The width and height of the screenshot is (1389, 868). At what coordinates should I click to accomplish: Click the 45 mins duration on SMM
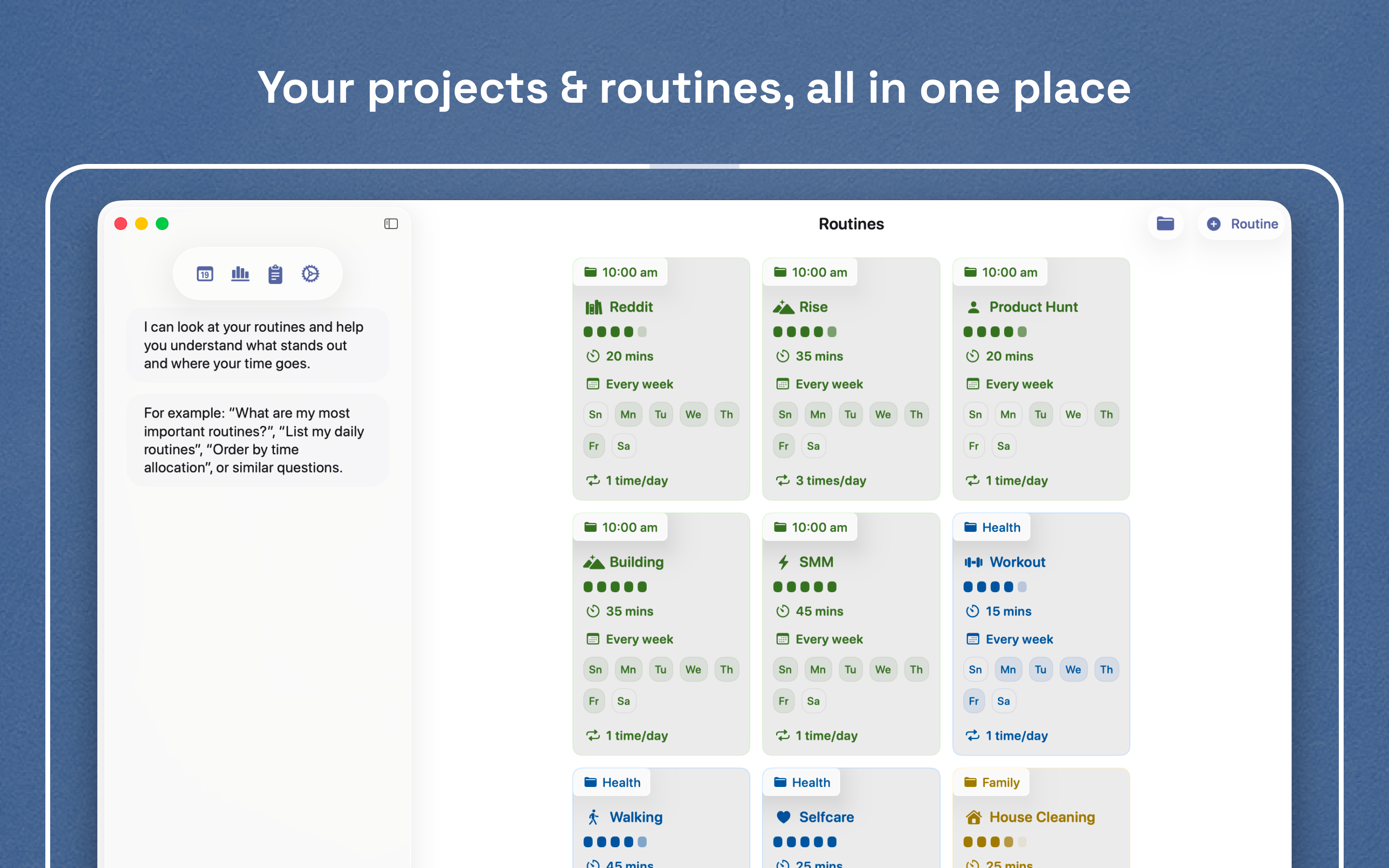pos(819,611)
